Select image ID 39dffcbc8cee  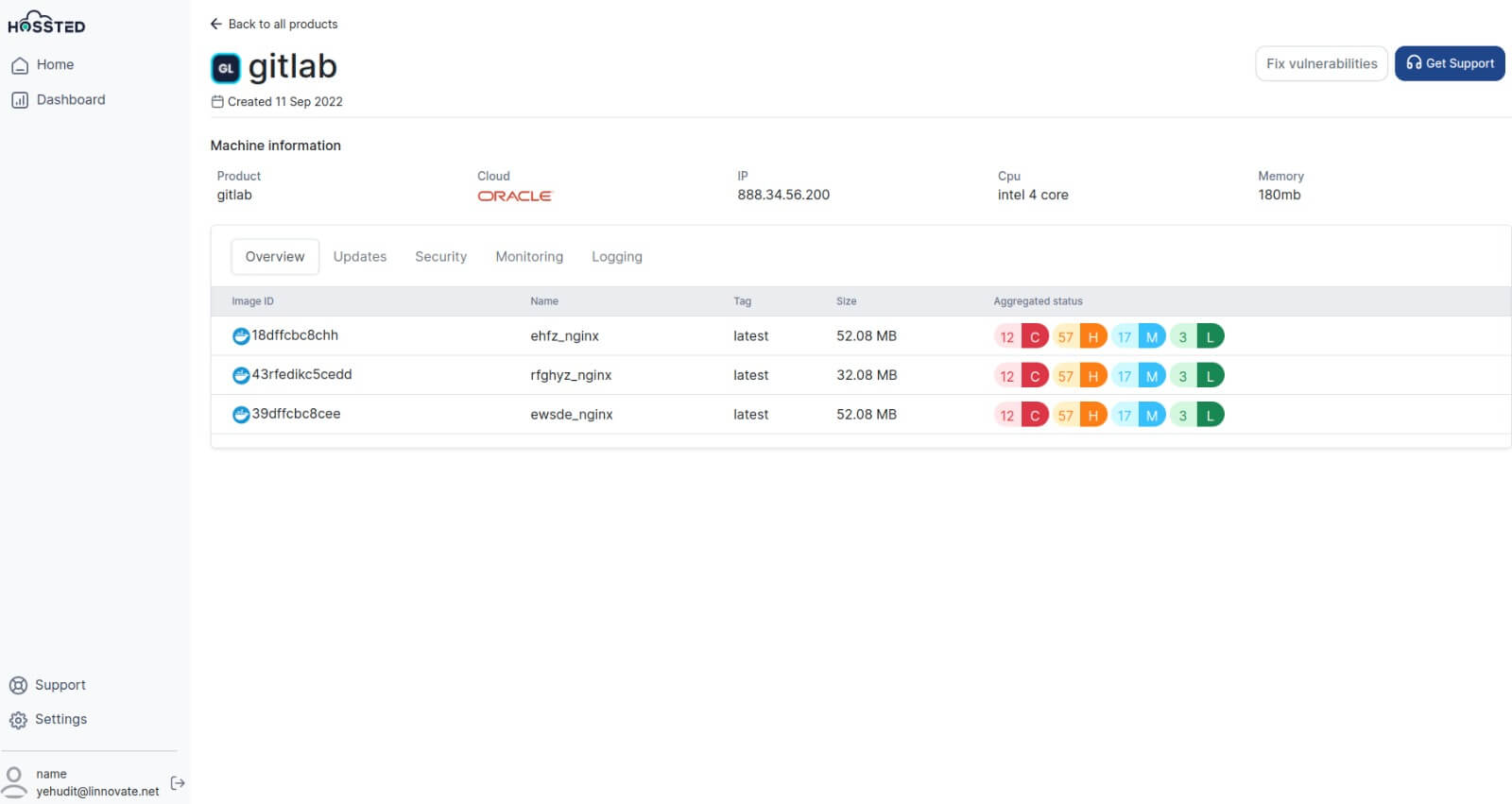[296, 414]
